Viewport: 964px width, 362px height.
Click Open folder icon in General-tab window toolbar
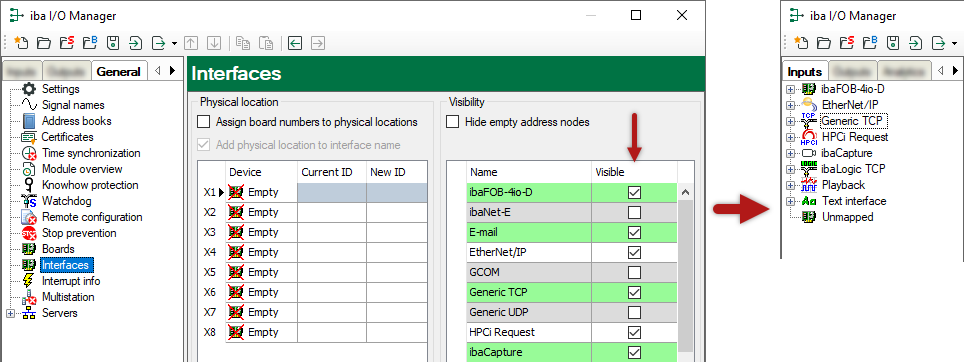pos(44,43)
